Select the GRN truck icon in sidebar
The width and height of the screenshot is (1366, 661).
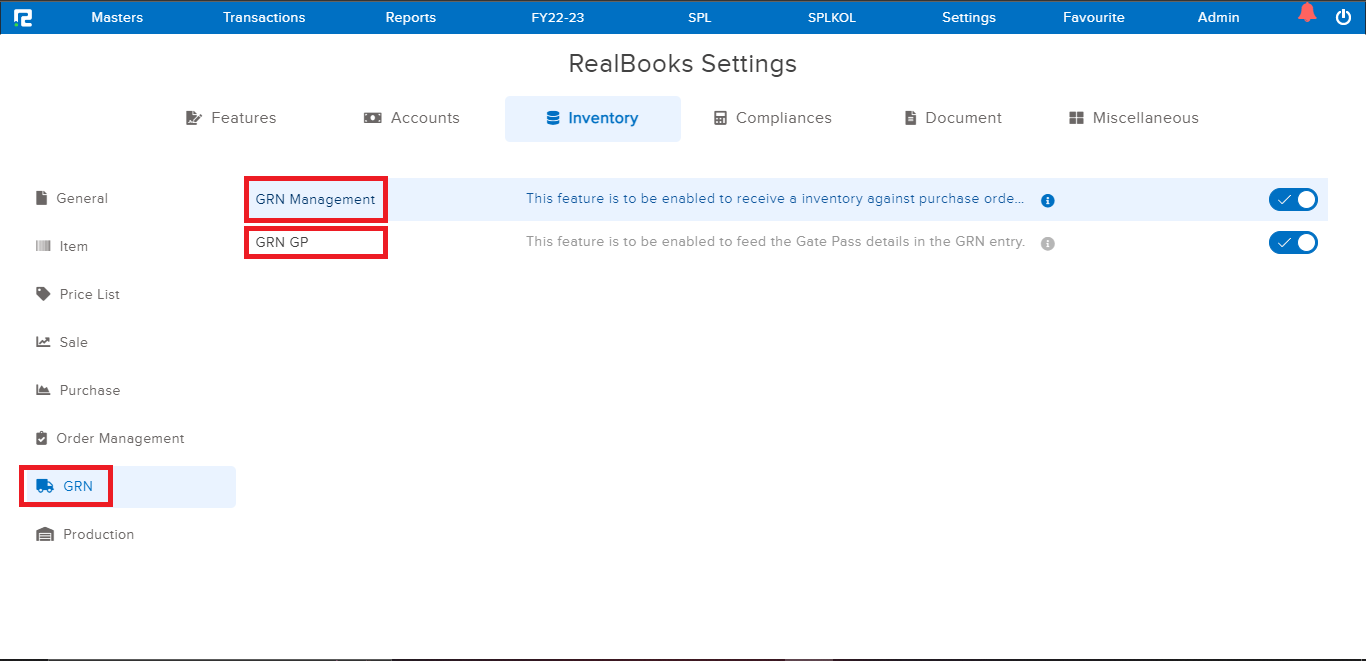pos(44,486)
